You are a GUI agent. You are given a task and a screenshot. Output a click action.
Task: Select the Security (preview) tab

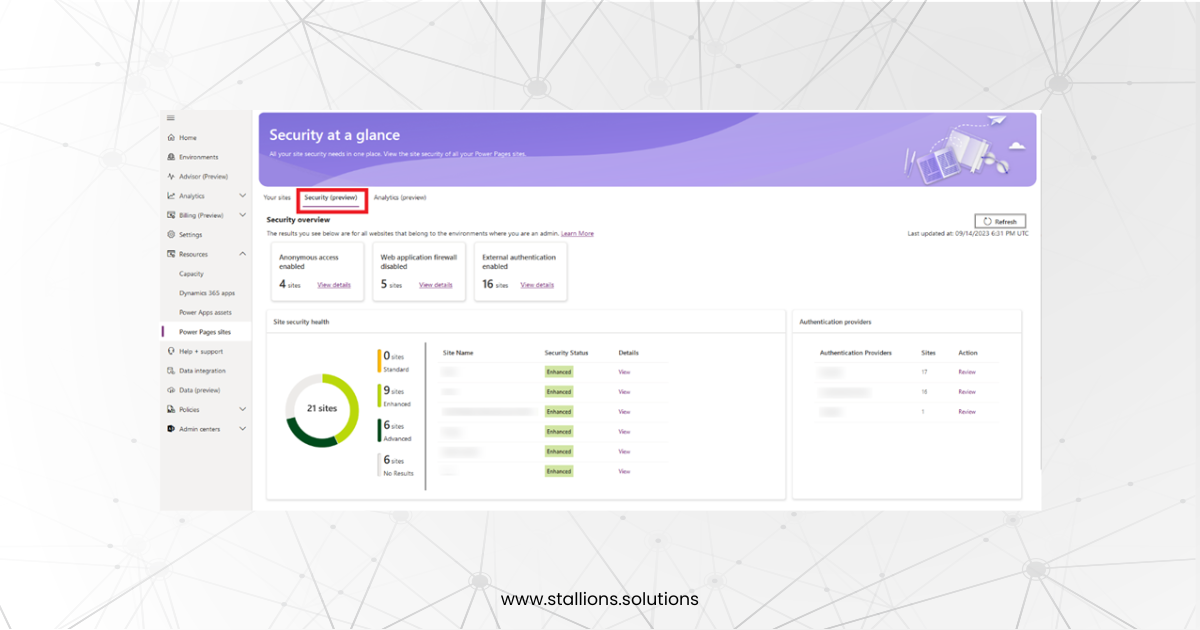[x=331, y=198]
